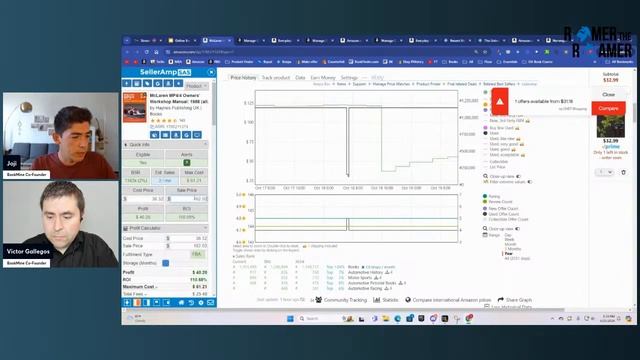Click Share Graph
Image resolution: width=640 pixels, height=360 pixels.
515,300
